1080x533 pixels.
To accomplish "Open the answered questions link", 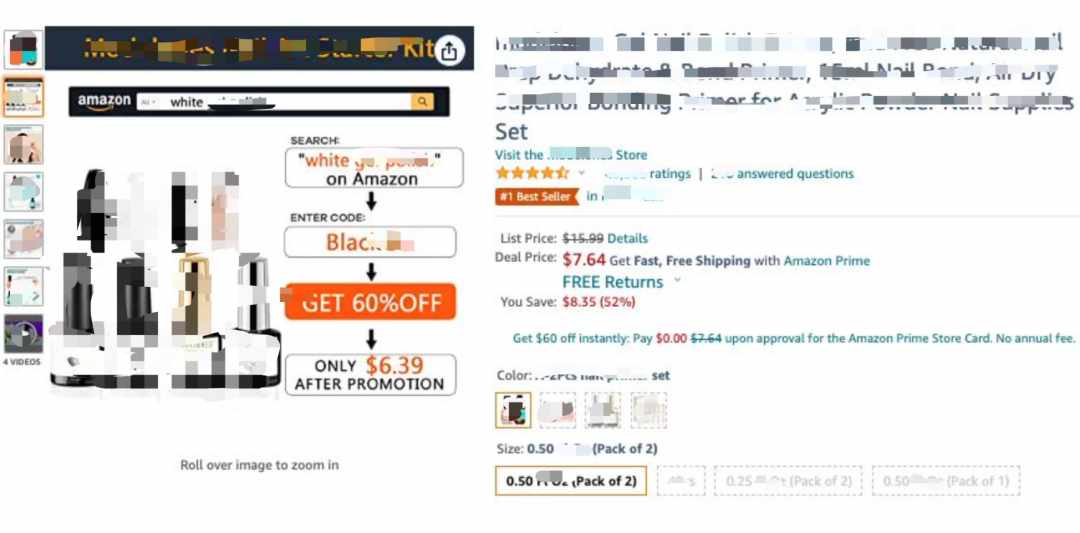I will (782, 174).
